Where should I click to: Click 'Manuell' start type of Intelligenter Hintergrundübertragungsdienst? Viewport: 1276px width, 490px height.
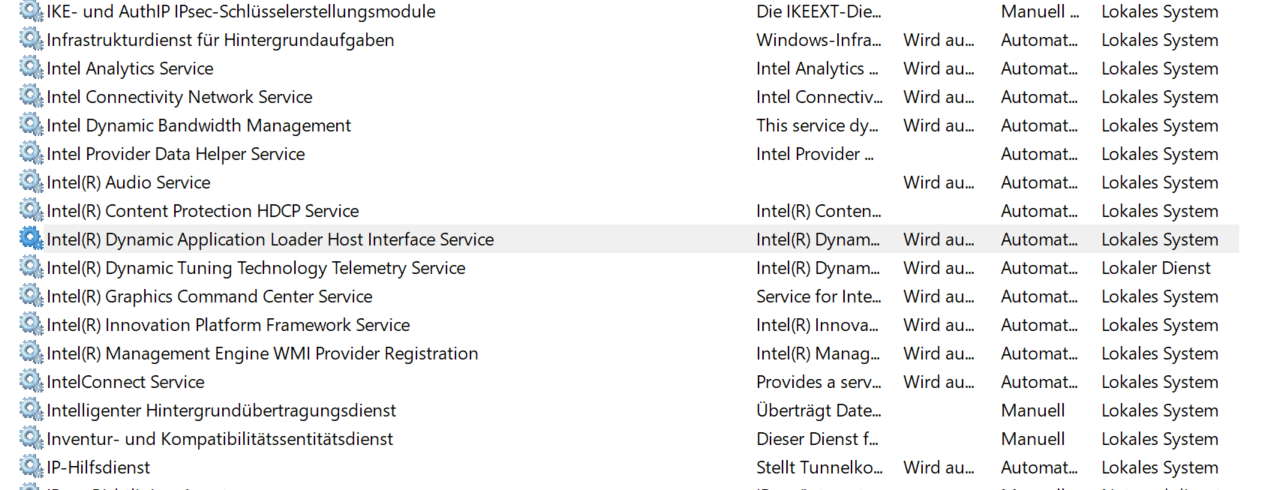pos(1032,411)
